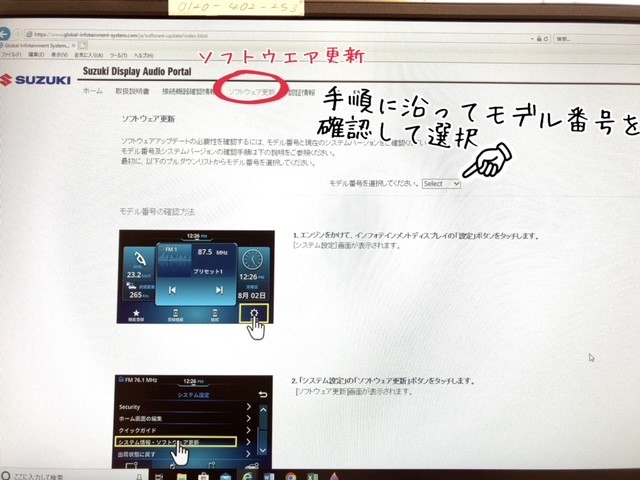Image resolution: width=640 pixels, height=480 pixels.
Task: Open Mail from the taskbar
Action: [x=225, y=477]
